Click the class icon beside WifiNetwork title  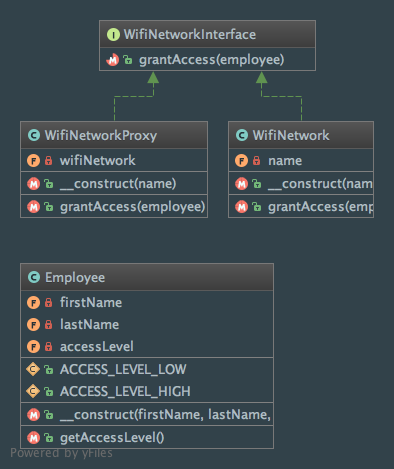pos(242,135)
